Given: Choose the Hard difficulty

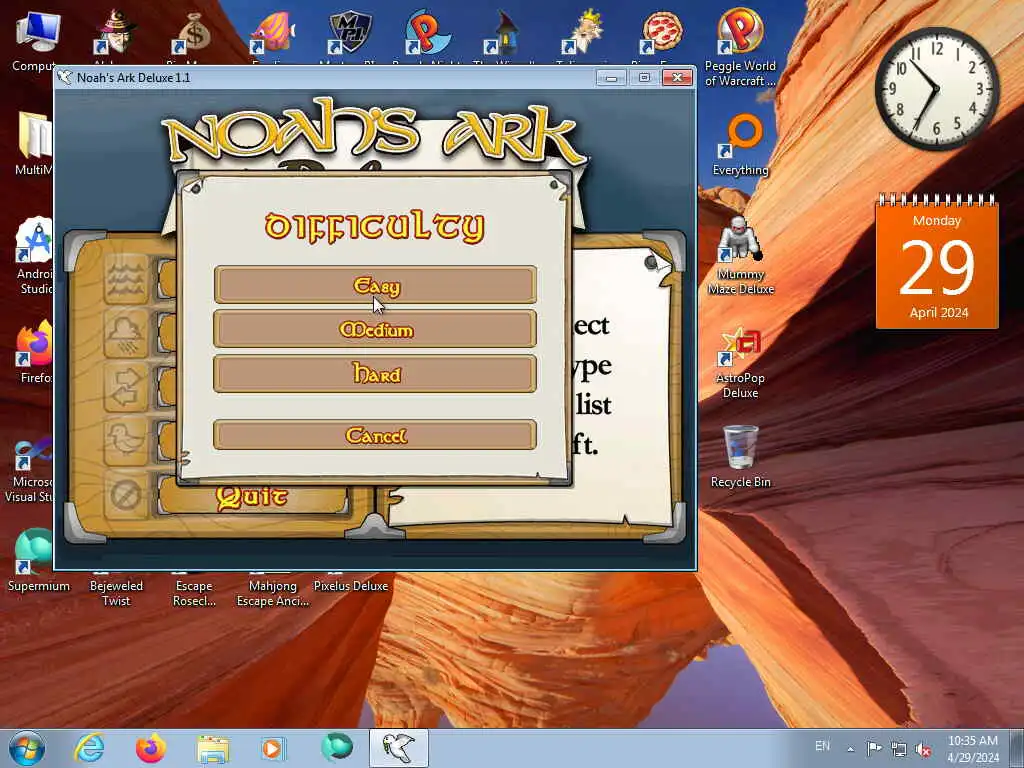Looking at the screenshot, I should pyautogui.click(x=376, y=374).
